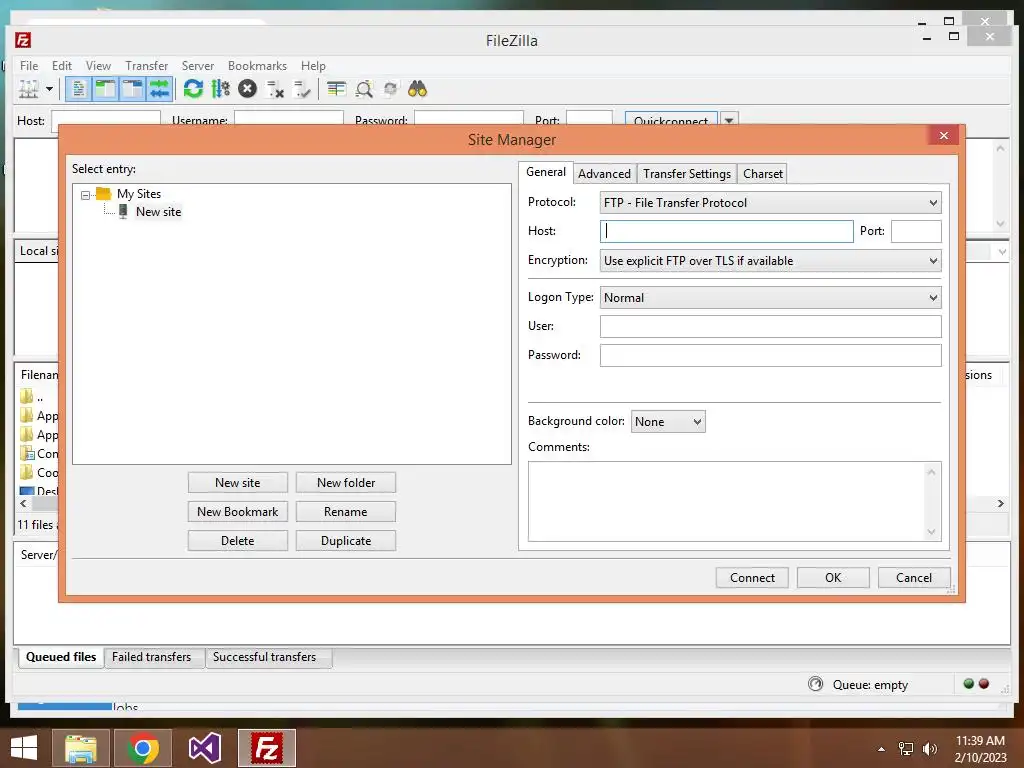Select the General tab
This screenshot has height=768, width=1024.
pyautogui.click(x=546, y=172)
